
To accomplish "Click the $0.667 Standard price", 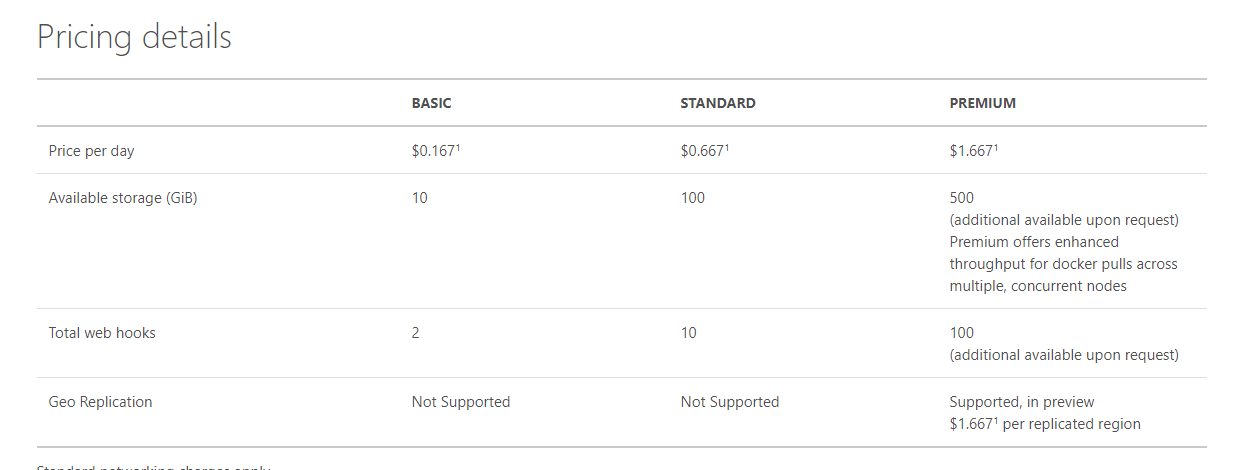I will coord(704,151).
